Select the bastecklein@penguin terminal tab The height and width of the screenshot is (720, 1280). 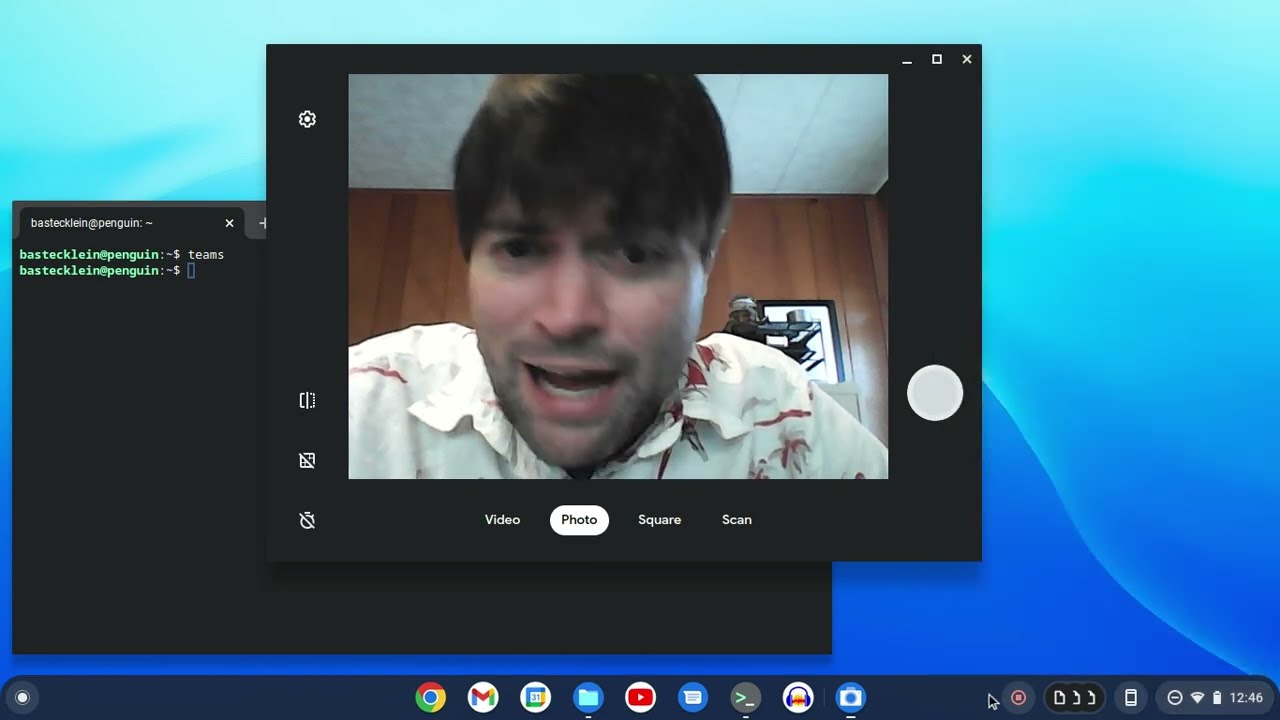130,223
